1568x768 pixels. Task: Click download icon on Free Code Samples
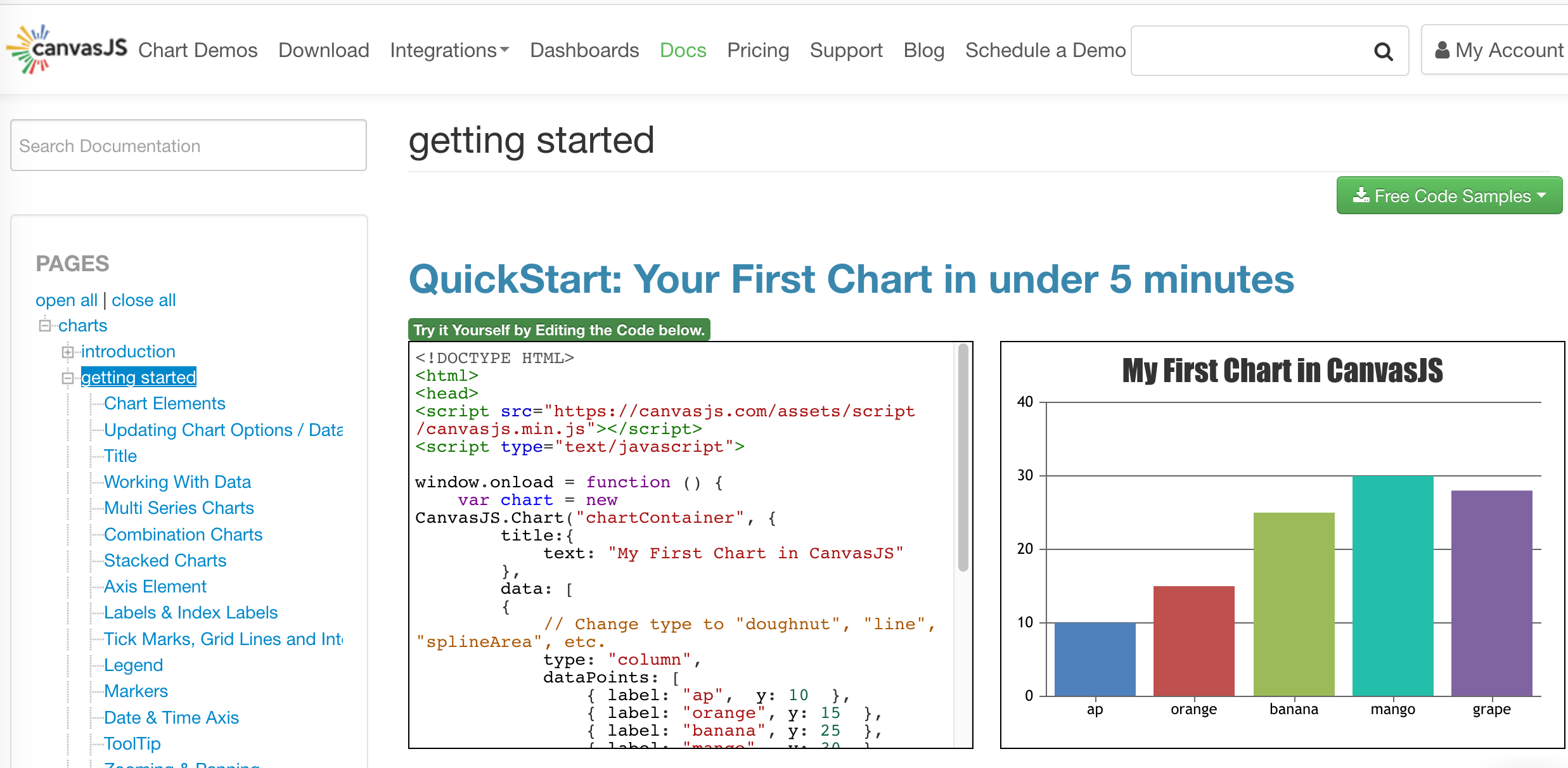[1361, 195]
